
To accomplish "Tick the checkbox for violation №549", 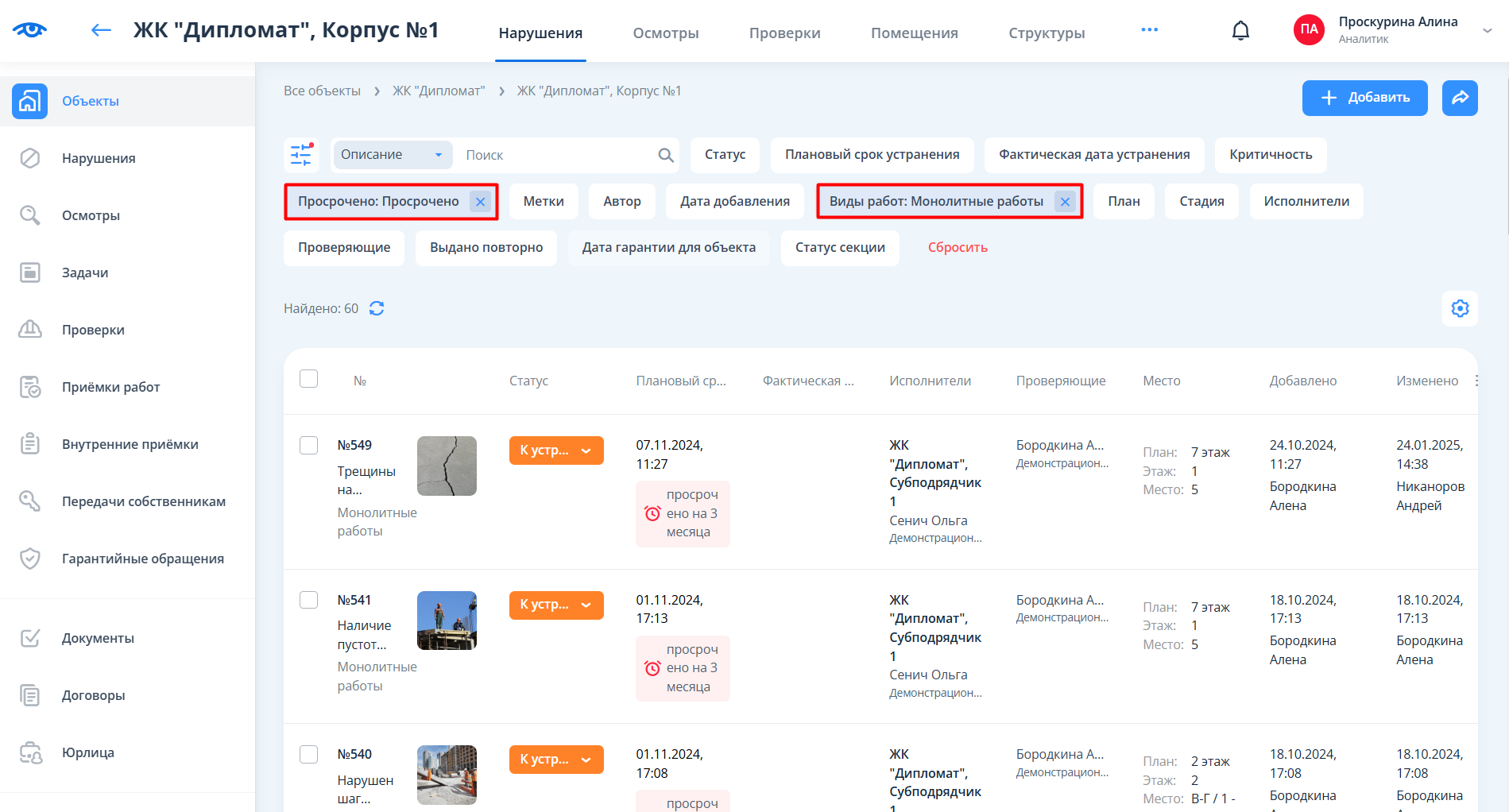I will click(x=309, y=445).
